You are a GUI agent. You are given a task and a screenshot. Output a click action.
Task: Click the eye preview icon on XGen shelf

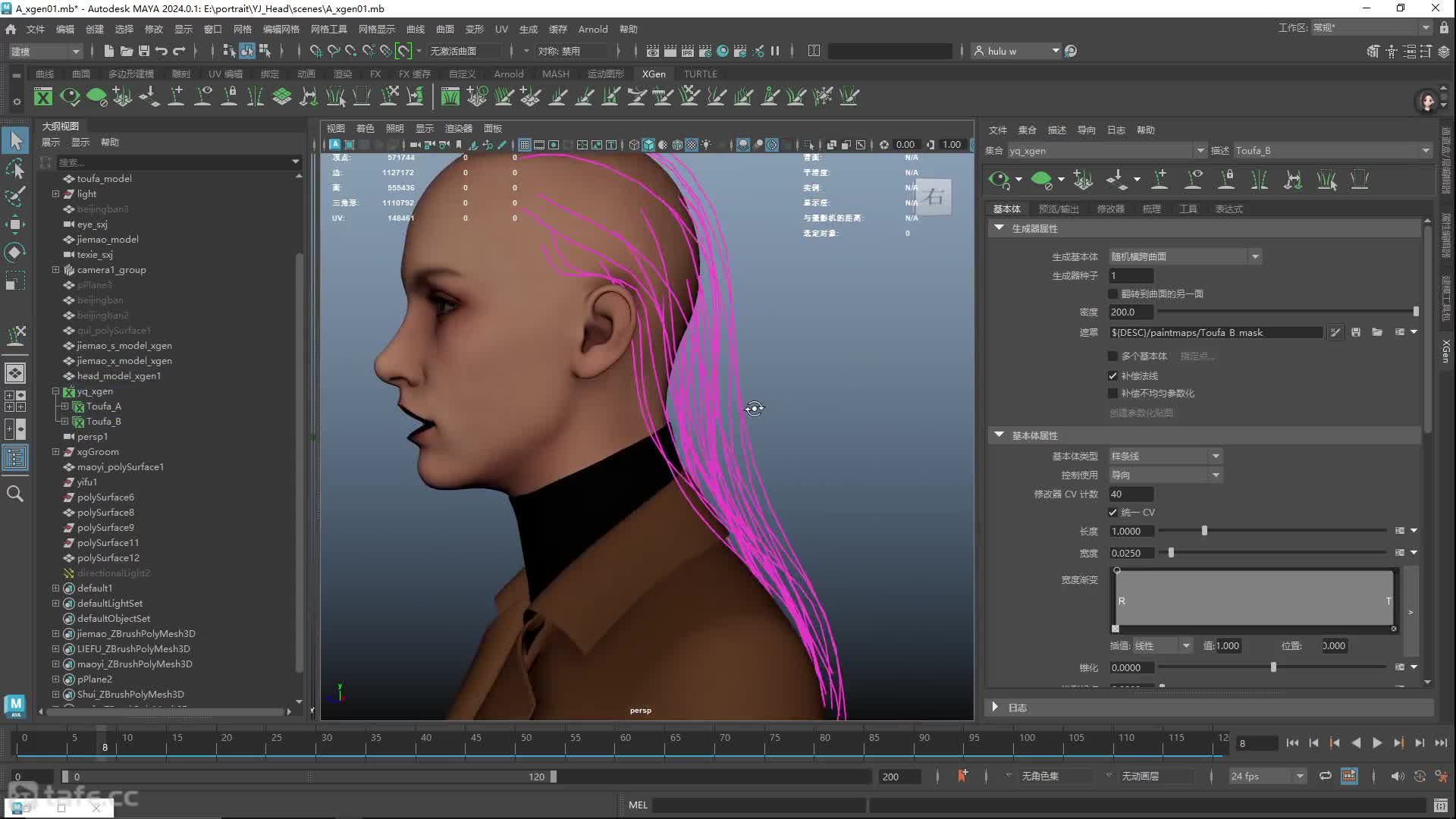point(70,96)
